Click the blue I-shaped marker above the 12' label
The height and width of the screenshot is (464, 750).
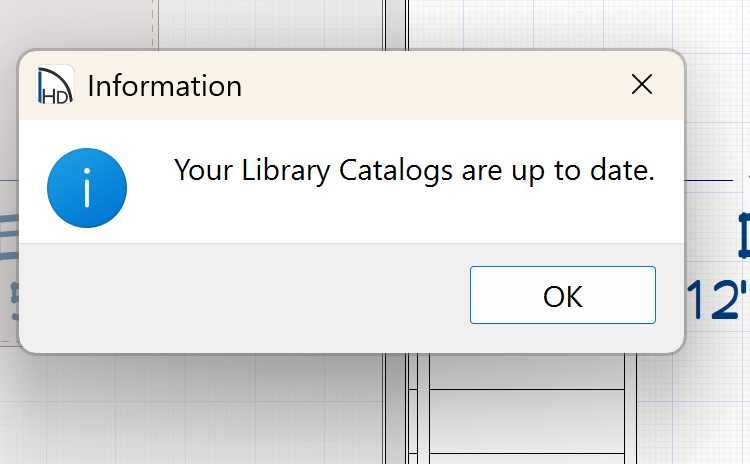[x=744, y=235]
